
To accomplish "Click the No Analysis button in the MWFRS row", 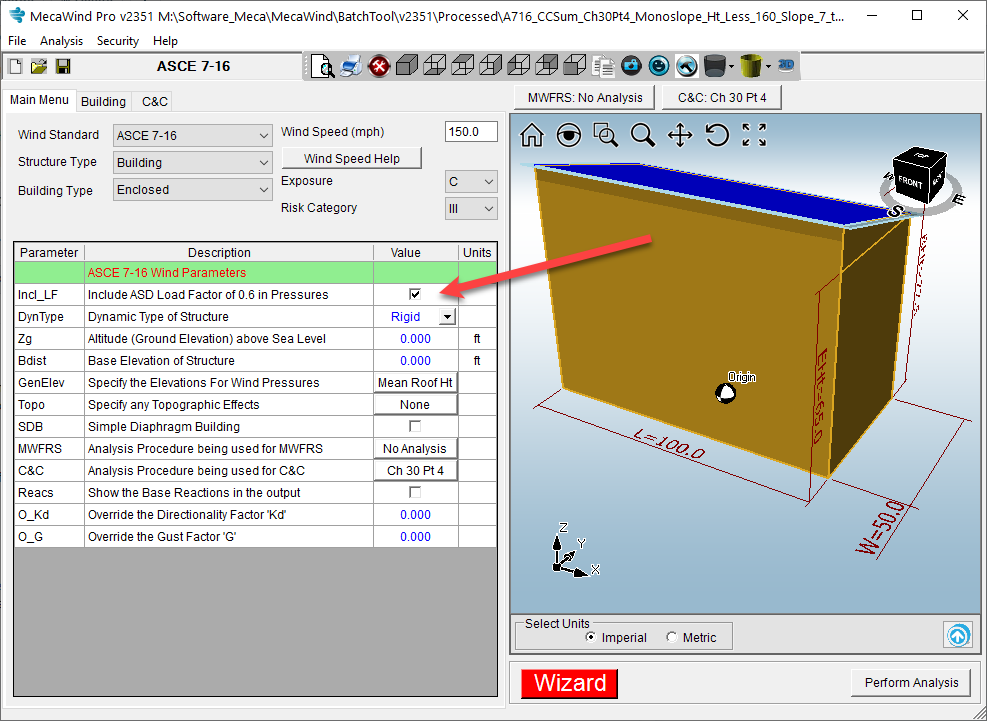I will point(415,448).
